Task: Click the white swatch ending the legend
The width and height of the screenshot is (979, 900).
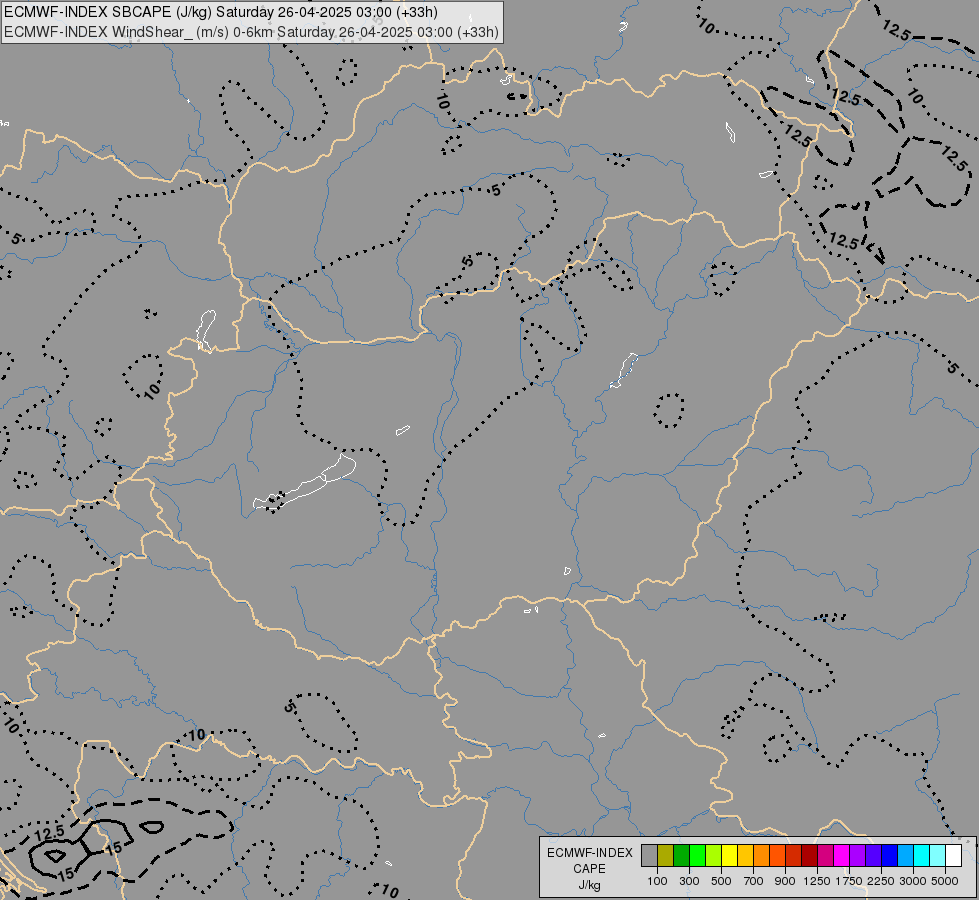Action: coord(953,855)
